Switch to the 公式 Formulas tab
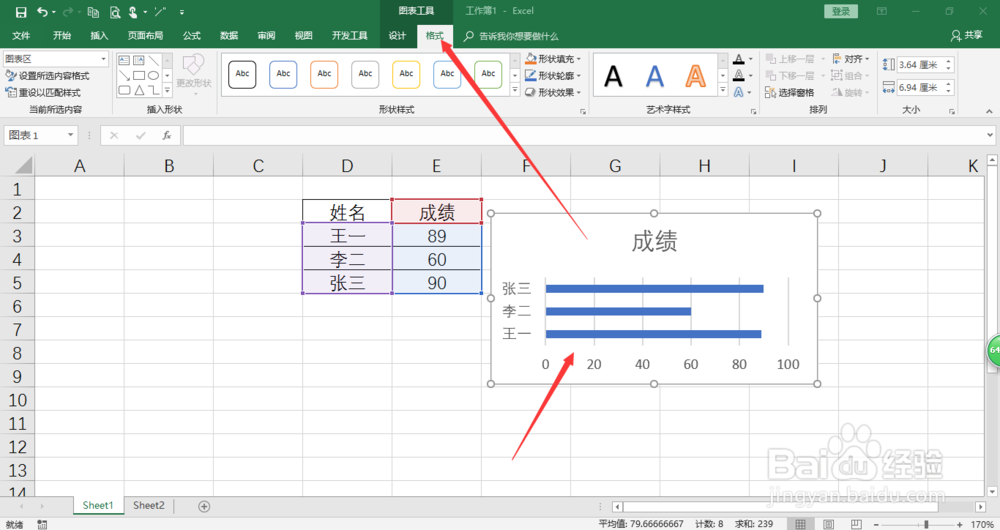The width and height of the screenshot is (1000, 530). click(191, 36)
